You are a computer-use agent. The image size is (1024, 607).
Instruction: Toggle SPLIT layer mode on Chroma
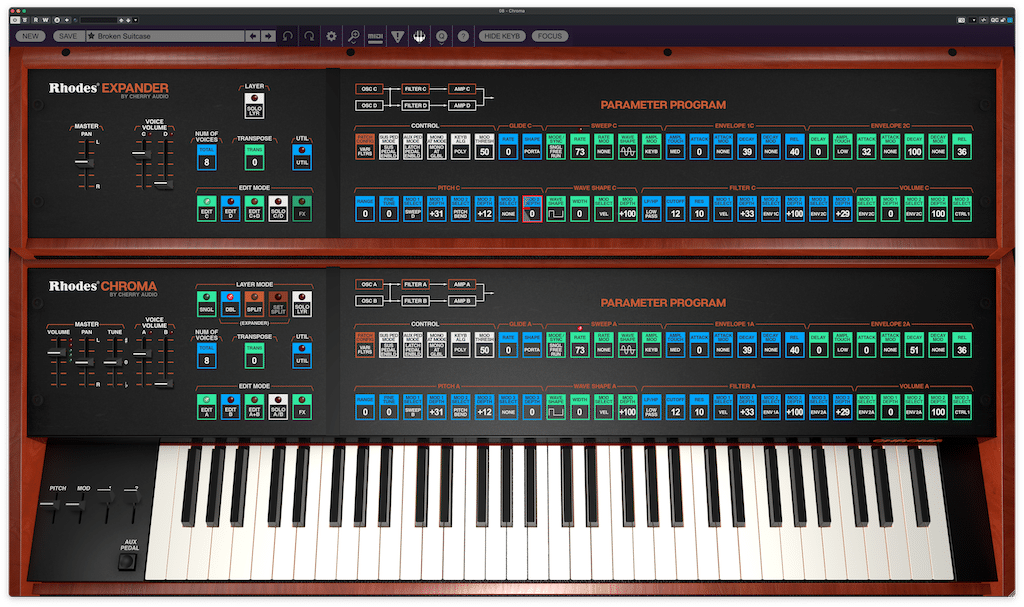(254, 304)
